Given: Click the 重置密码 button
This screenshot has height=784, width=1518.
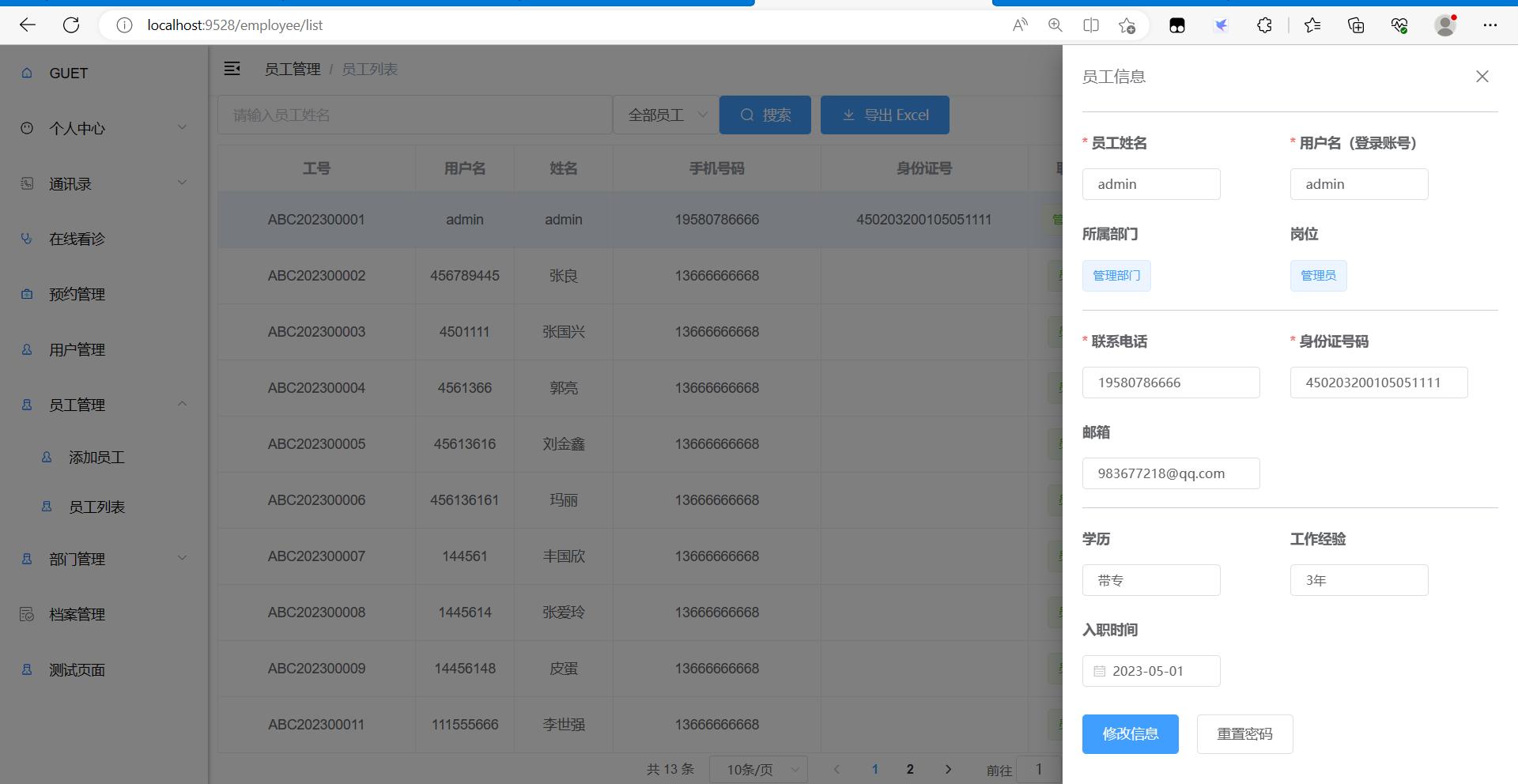Looking at the screenshot, I should 1244,733.
